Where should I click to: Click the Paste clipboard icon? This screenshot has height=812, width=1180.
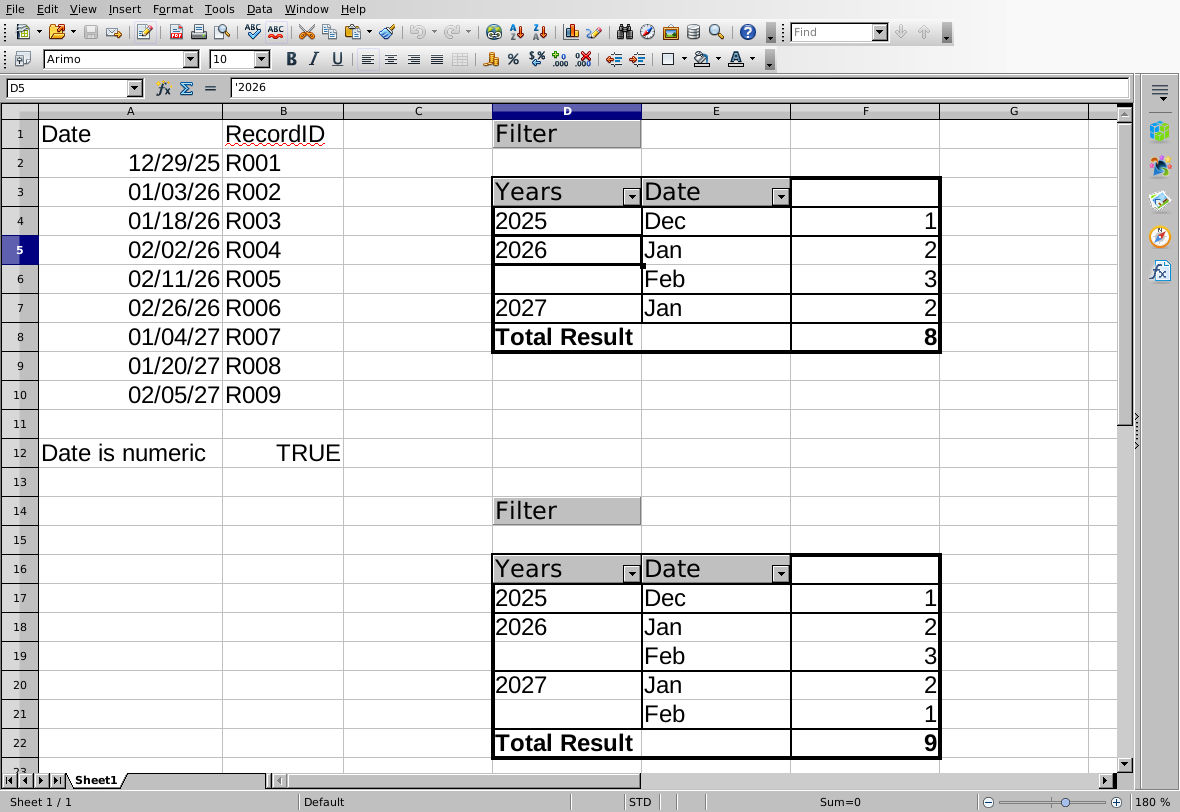352,32
